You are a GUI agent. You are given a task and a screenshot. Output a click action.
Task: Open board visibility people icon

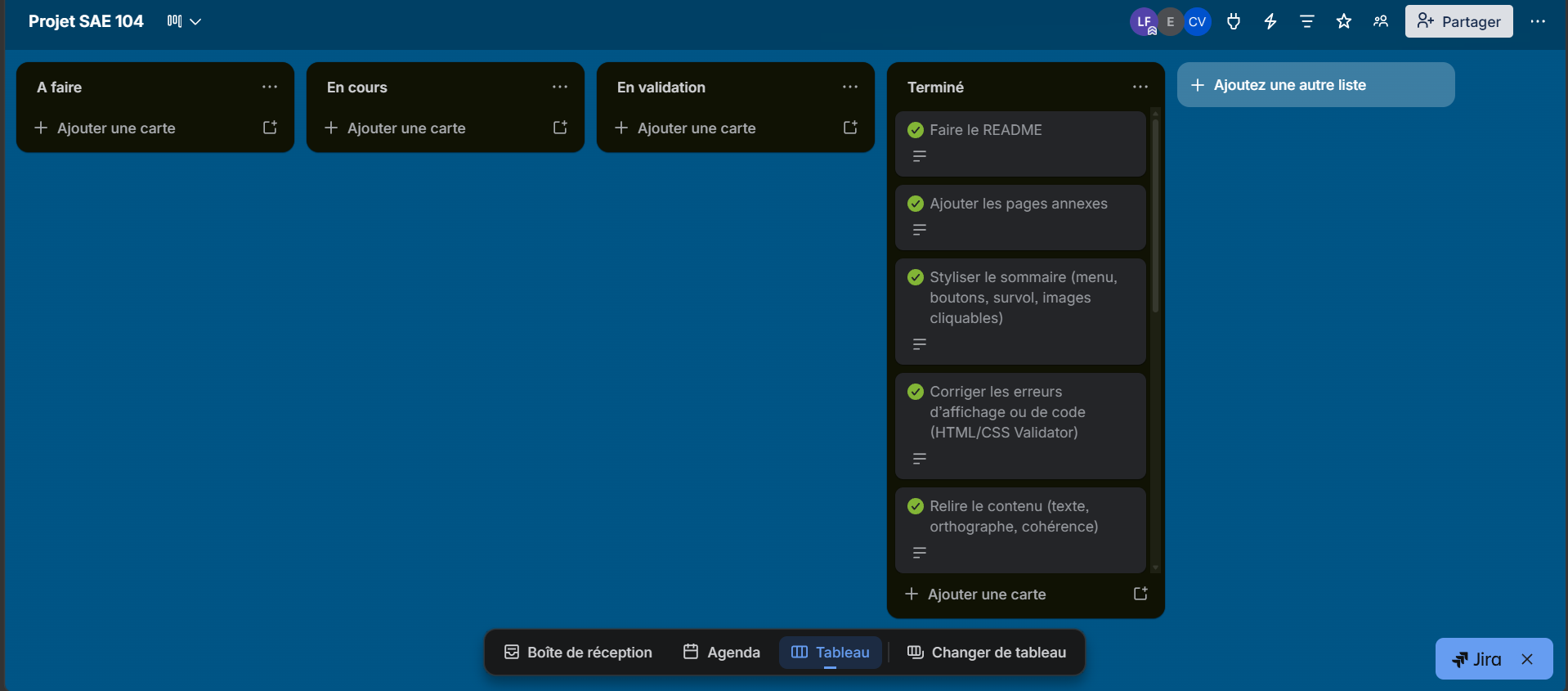1381,22
